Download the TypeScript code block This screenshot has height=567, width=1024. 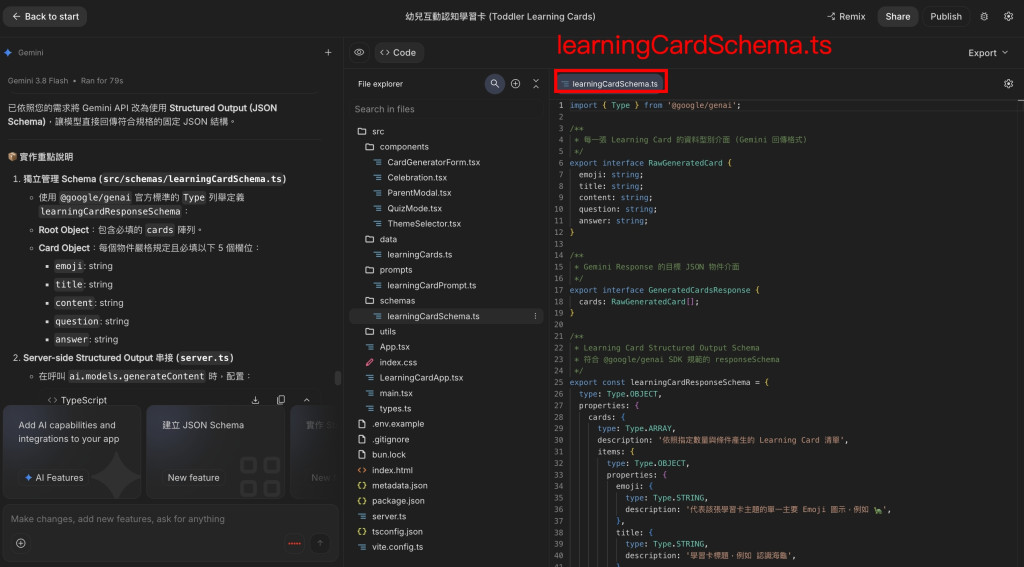(x=255, y=400)
